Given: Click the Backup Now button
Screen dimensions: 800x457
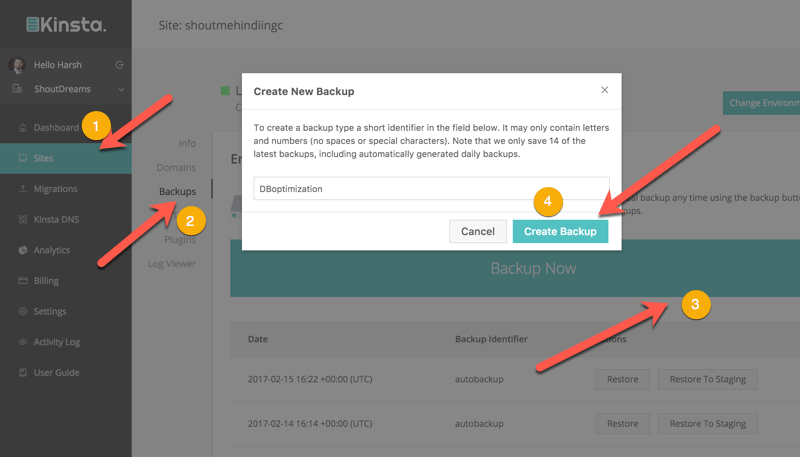Looking at the screenshot, I should (x=515, y=268).
